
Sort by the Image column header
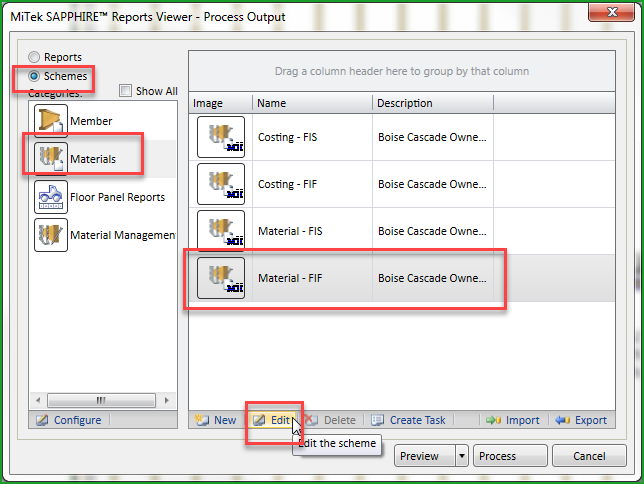click(221, 103)
